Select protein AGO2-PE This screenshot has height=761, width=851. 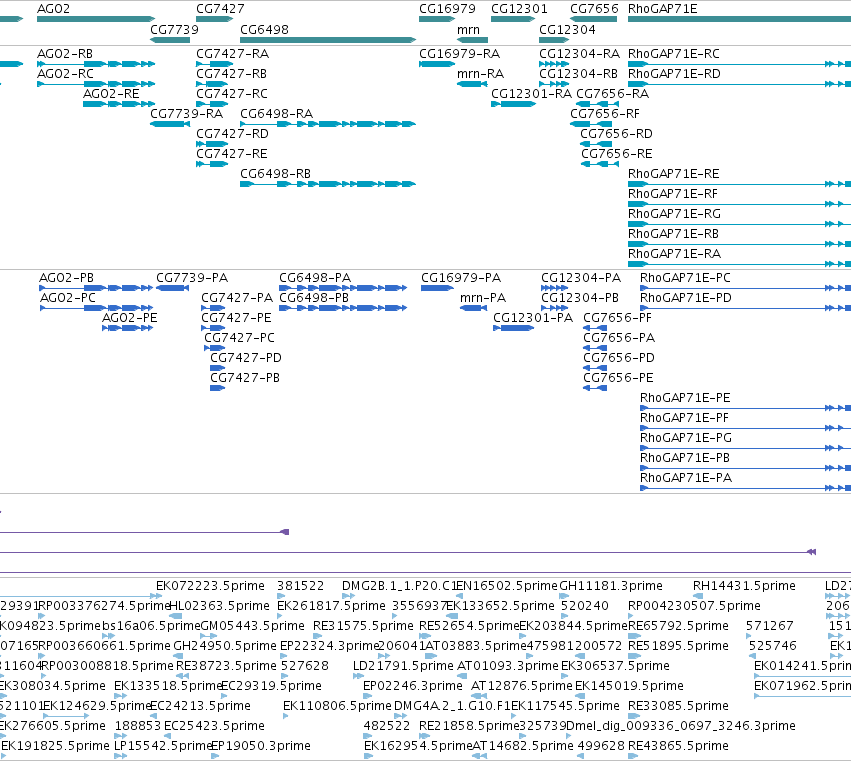coord(130,318)
